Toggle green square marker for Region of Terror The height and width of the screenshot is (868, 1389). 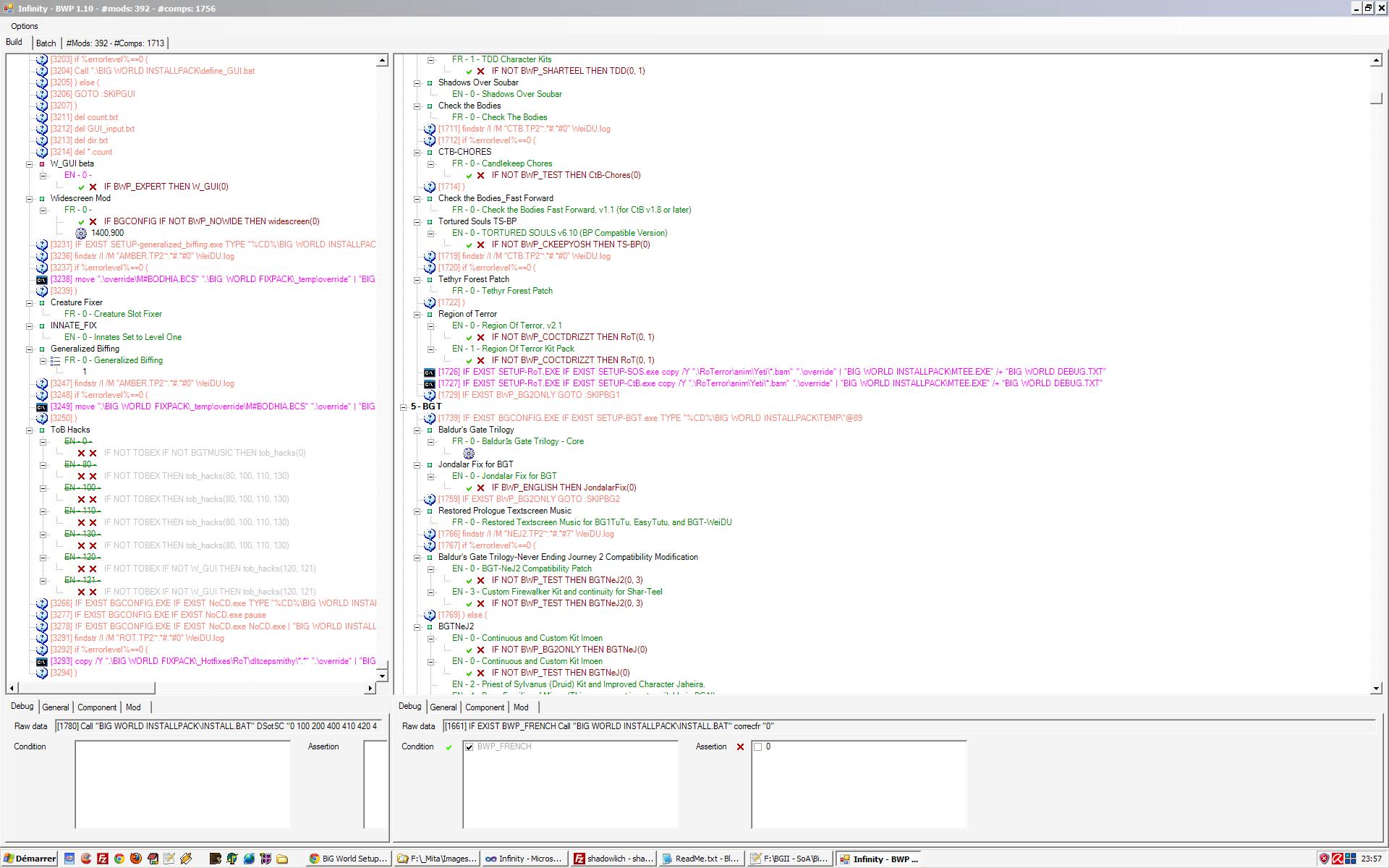click(430, 314)
